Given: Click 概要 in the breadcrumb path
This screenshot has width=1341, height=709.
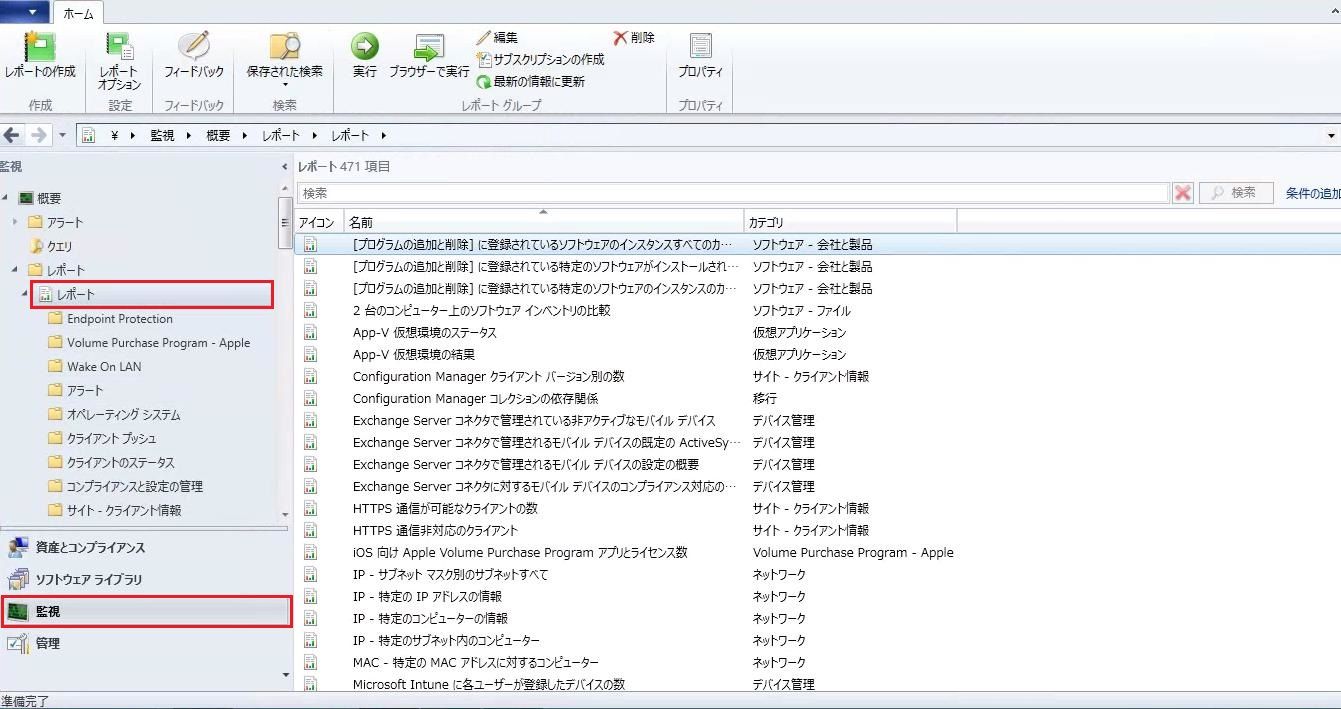Looking at the screenshot, I should [218, 136].
